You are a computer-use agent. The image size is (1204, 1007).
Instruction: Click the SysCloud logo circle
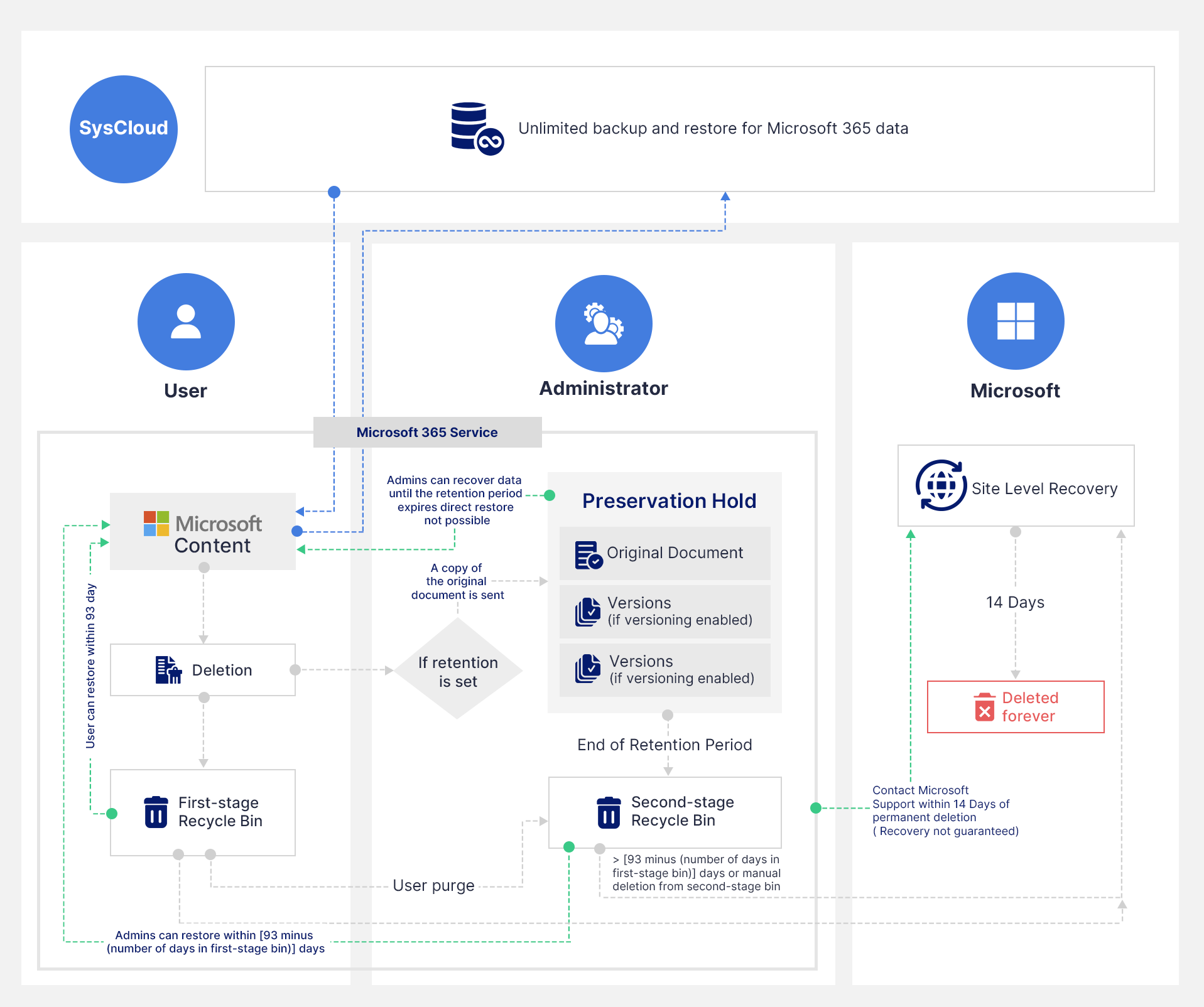[124, 129]
